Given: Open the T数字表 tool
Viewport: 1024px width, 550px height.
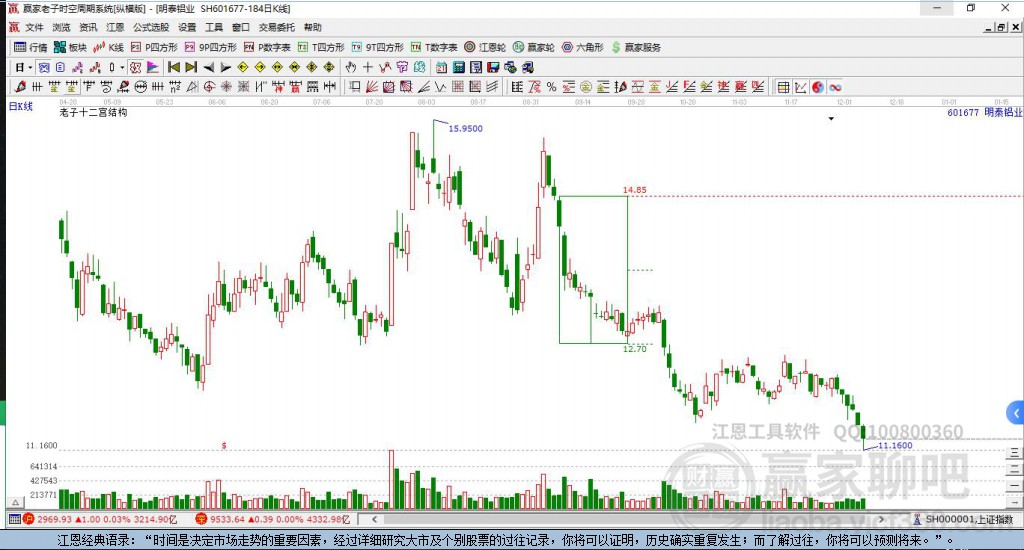Looking at the screenshot, I should (x=434, y=47).
